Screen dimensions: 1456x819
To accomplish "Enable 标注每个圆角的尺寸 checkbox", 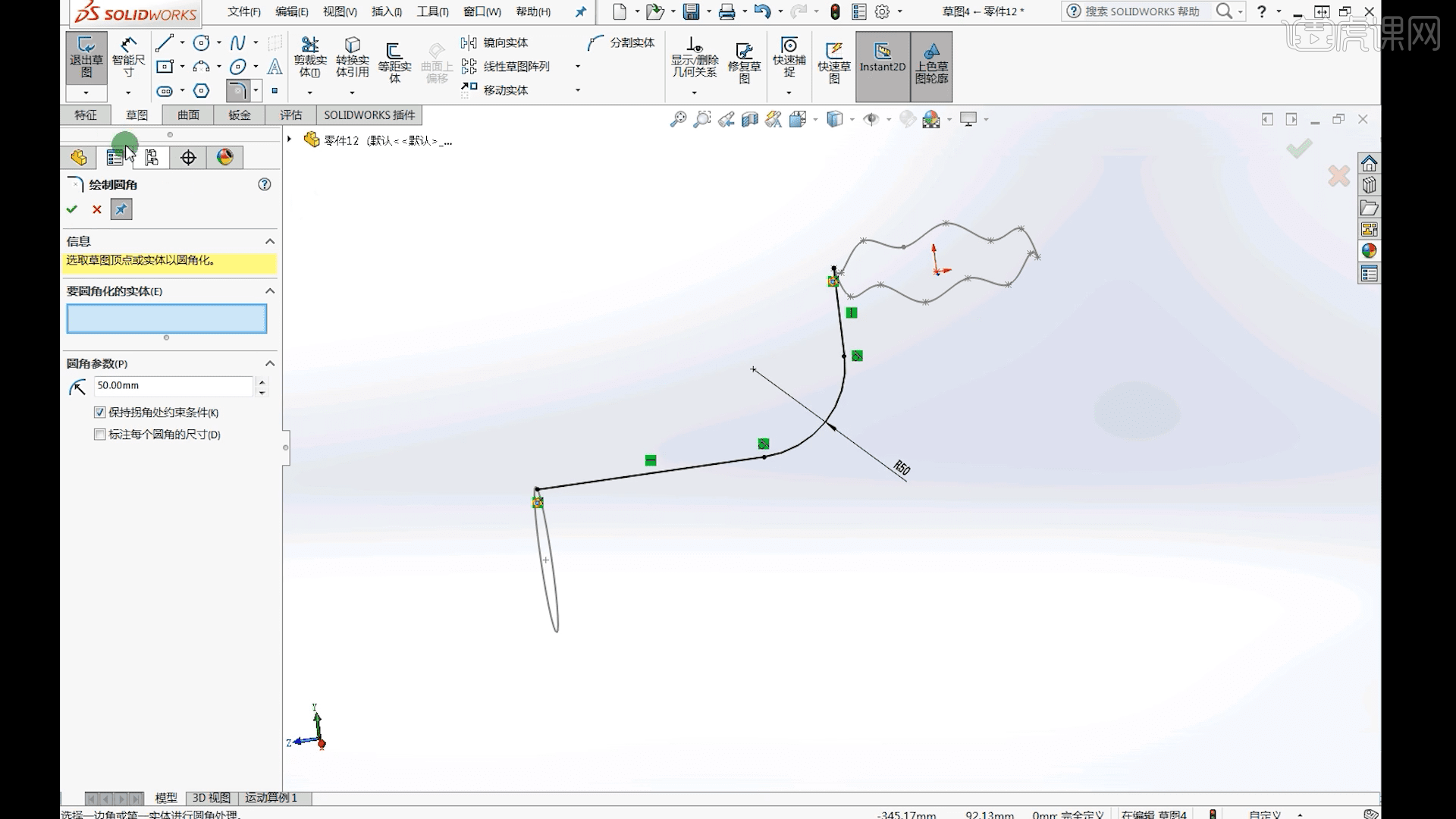I will (x=99, y=434).
